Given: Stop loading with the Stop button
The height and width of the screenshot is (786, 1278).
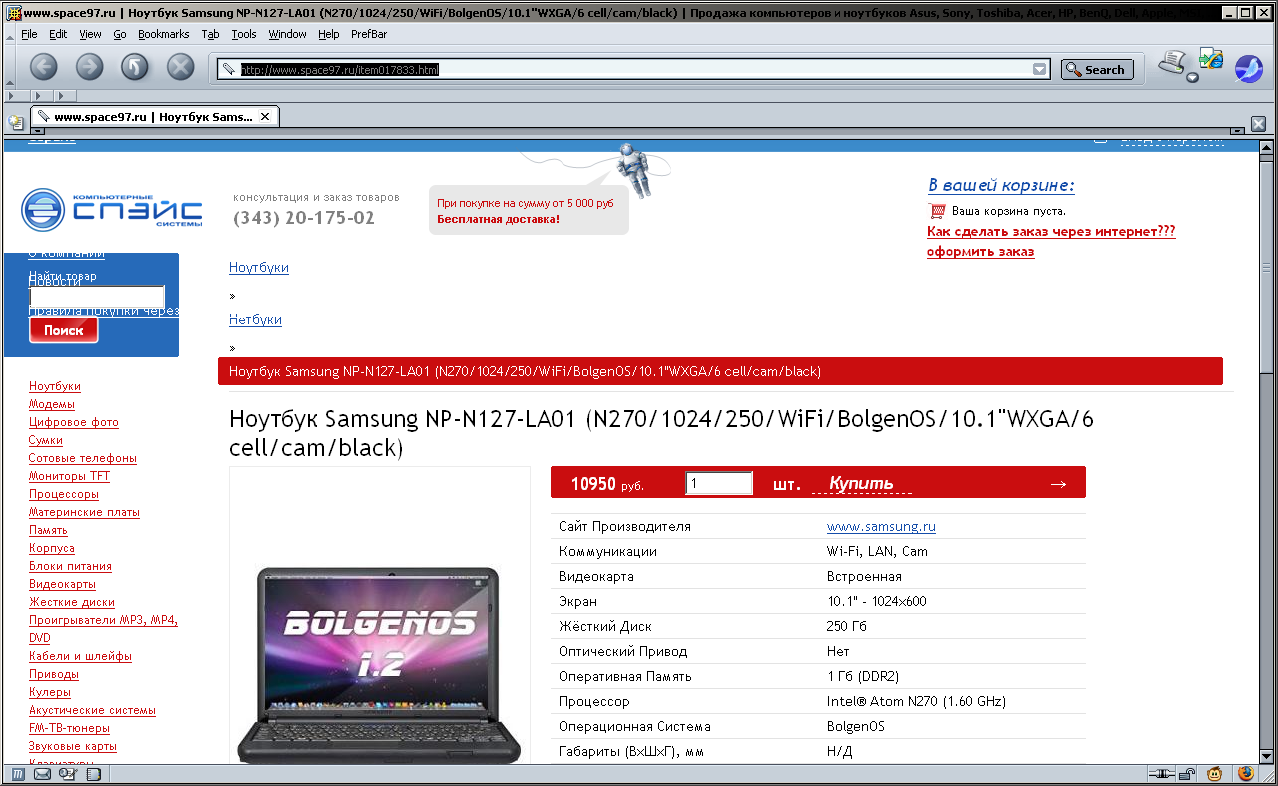Looking at the screenshot, I should tap(180, 67).
